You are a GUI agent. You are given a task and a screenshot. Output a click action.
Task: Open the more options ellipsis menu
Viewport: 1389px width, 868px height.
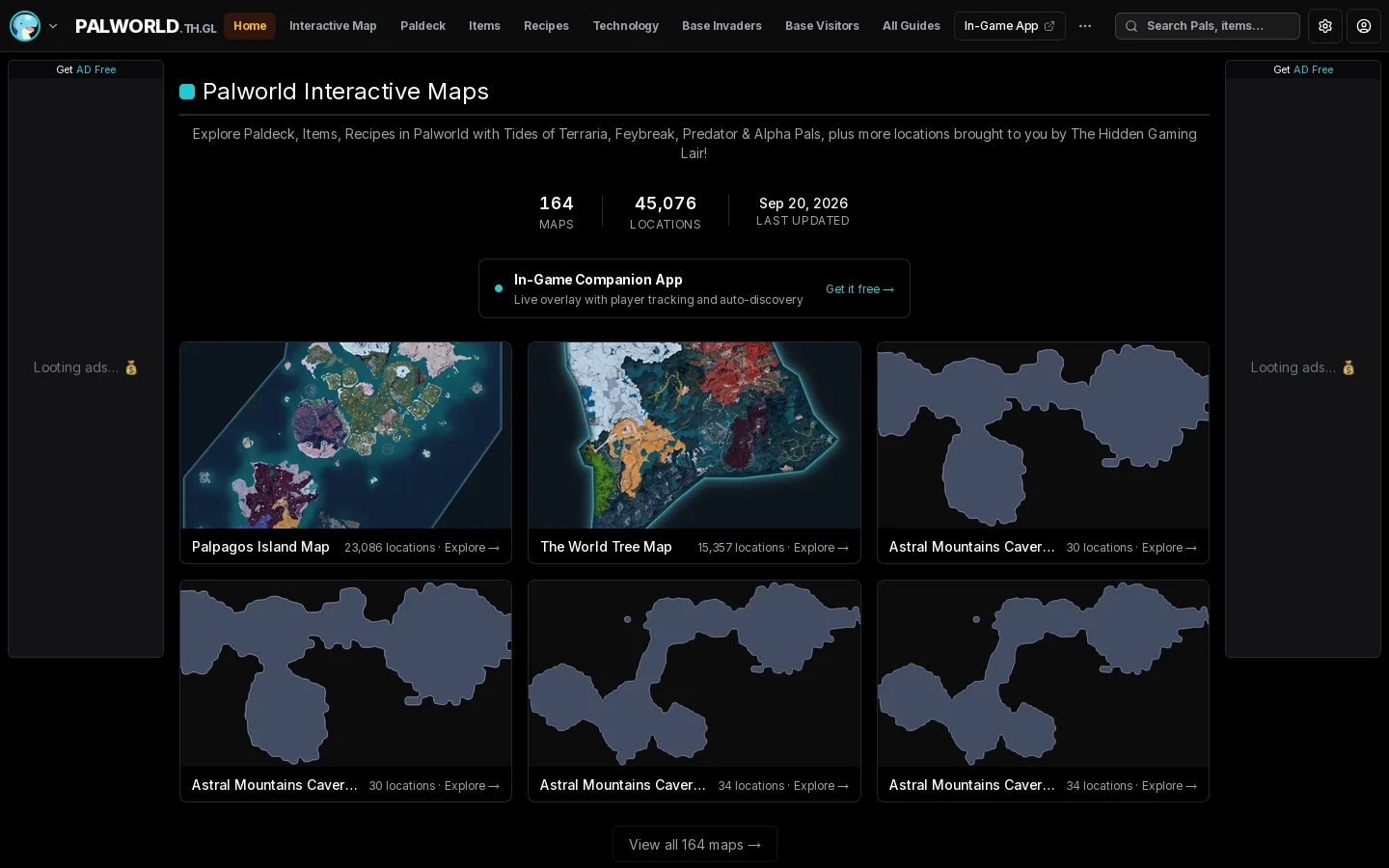1085,26
